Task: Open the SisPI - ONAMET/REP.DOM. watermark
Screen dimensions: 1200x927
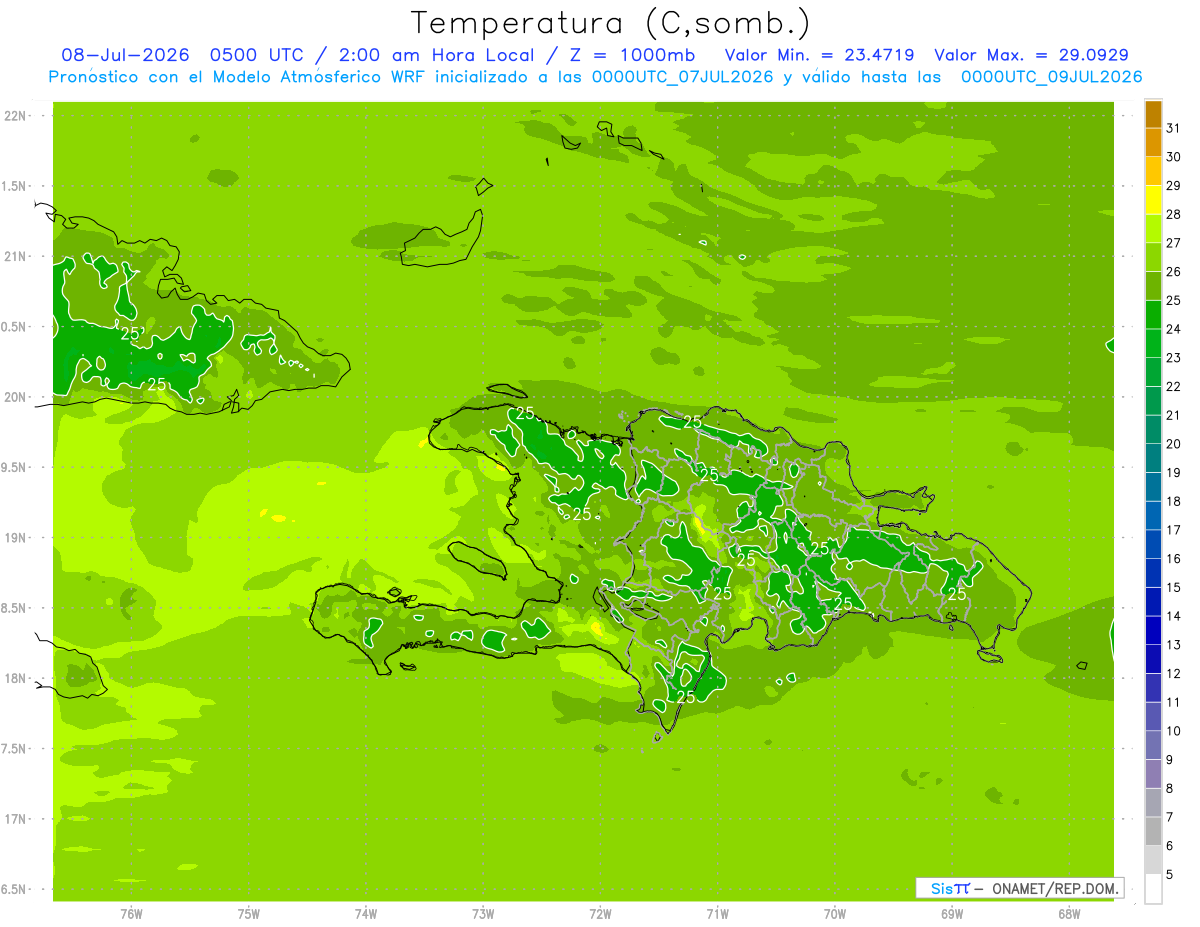Action: point(1019,888)
